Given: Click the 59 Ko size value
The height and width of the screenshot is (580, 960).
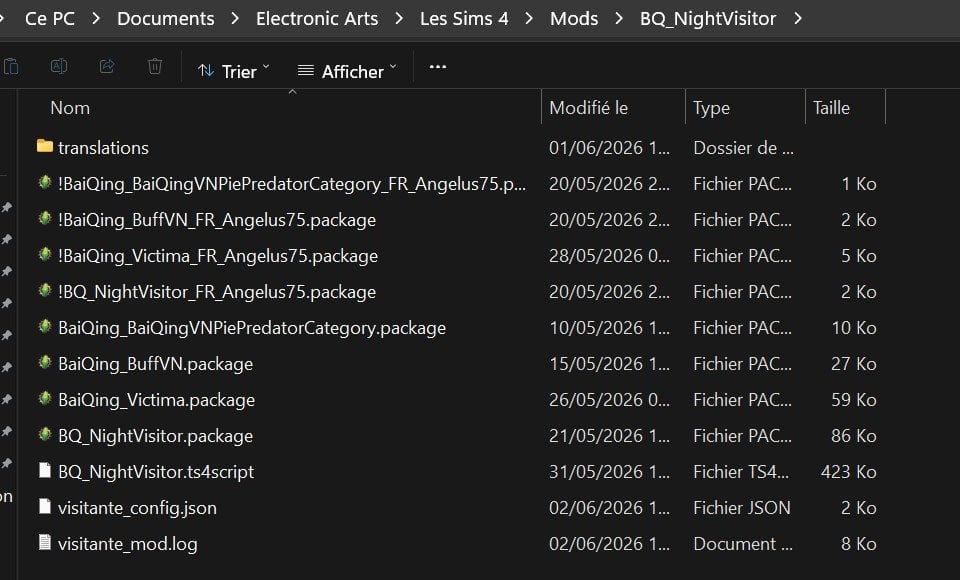Looking at the screenshot, I should 853,400.
